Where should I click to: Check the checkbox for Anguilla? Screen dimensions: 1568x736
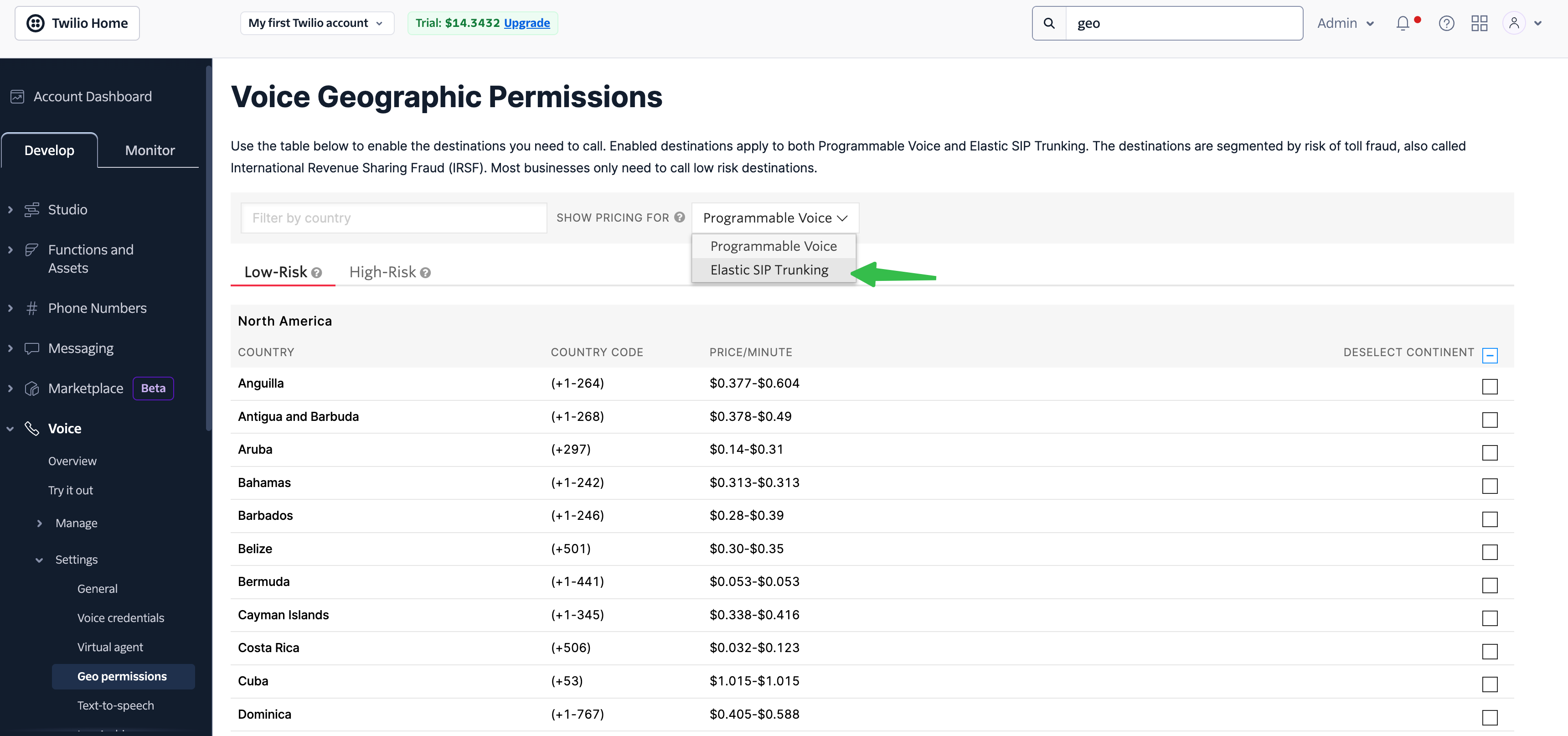(x=1490, y=386)
